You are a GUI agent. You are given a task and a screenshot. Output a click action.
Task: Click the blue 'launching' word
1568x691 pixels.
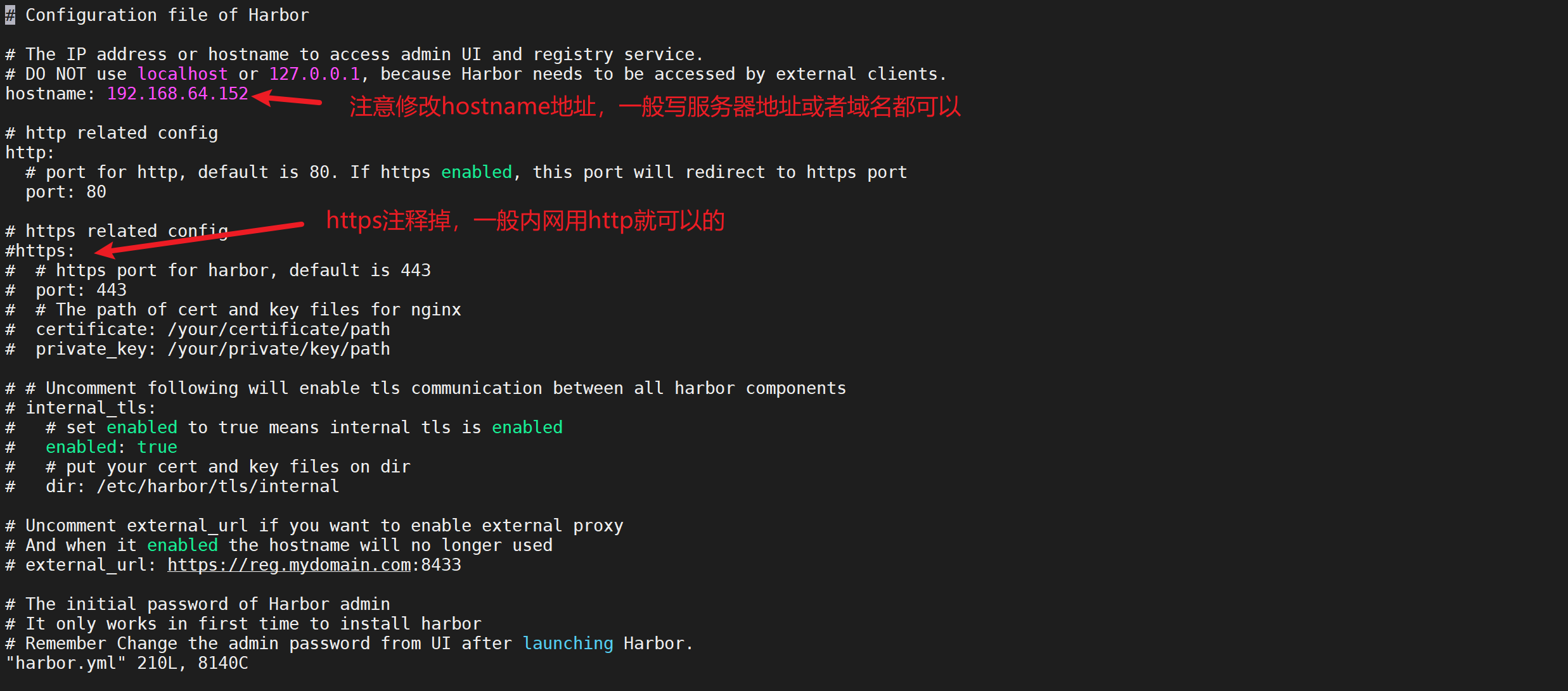pos(568,643)
